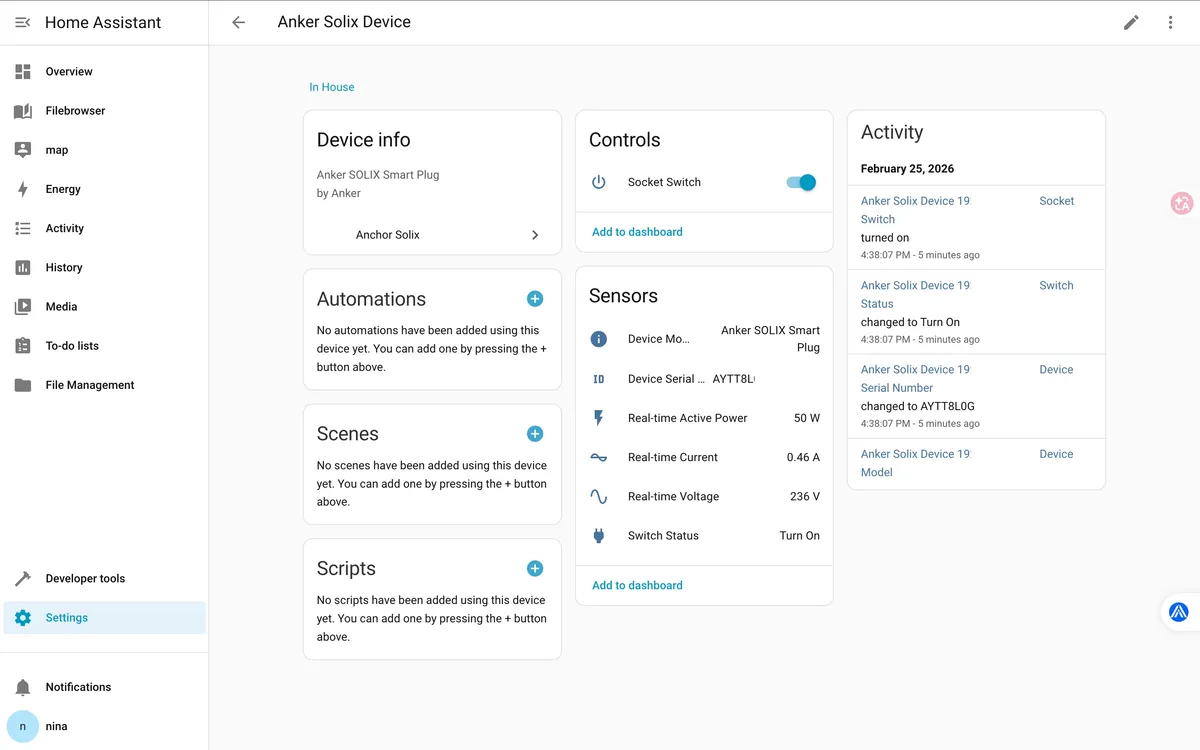Add a new script with plus icon
1200x750 pixels.
click(535, 568)
